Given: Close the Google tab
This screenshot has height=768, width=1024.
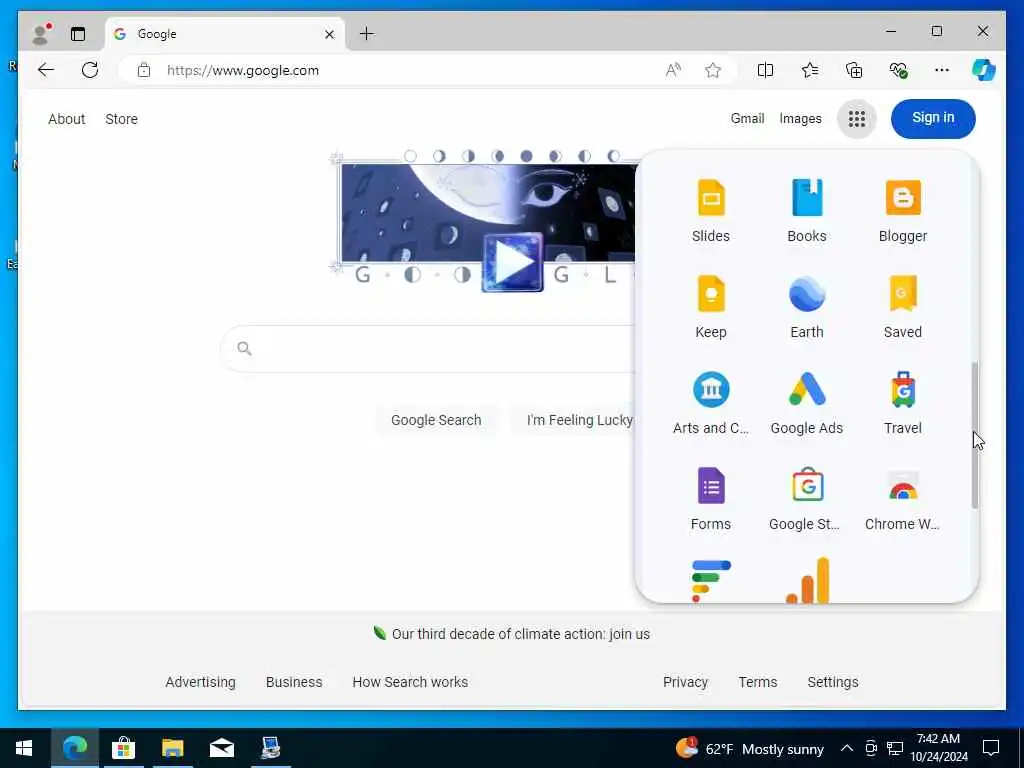Looking at the screenshot, I should [x=329, y=34].
